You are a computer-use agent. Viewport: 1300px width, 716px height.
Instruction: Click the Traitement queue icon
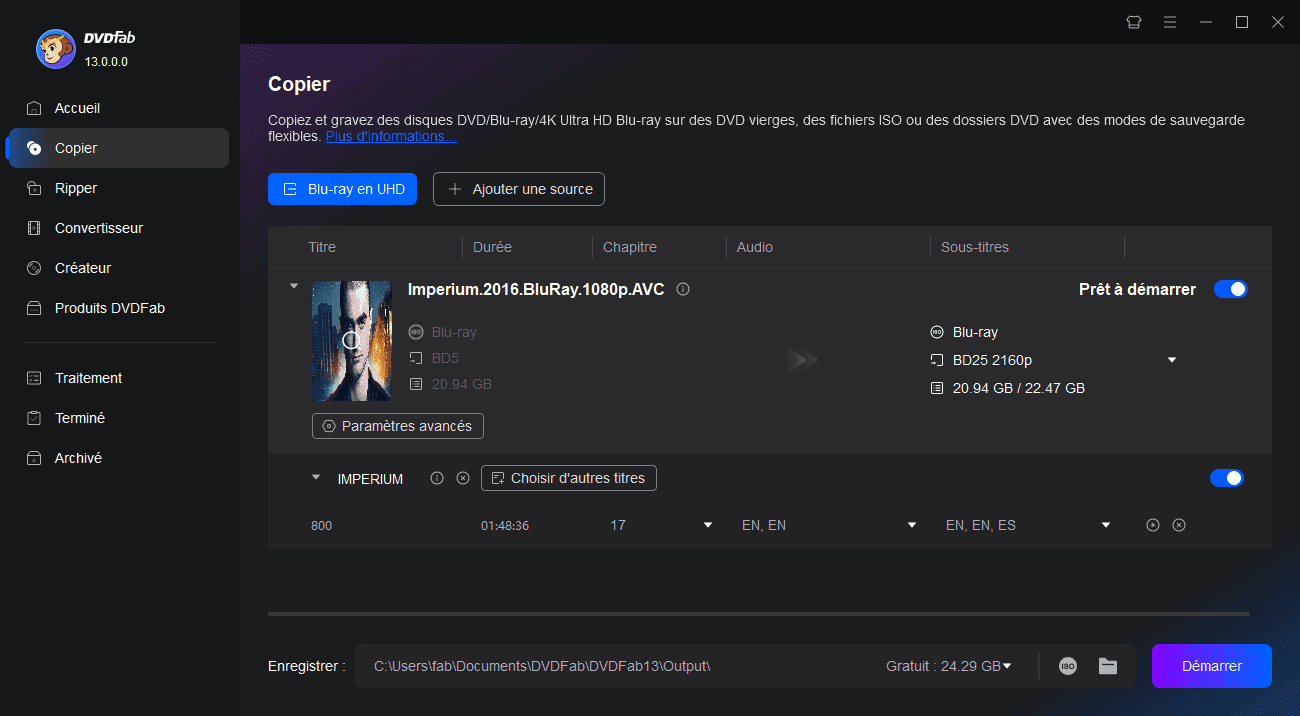[34, 378]
